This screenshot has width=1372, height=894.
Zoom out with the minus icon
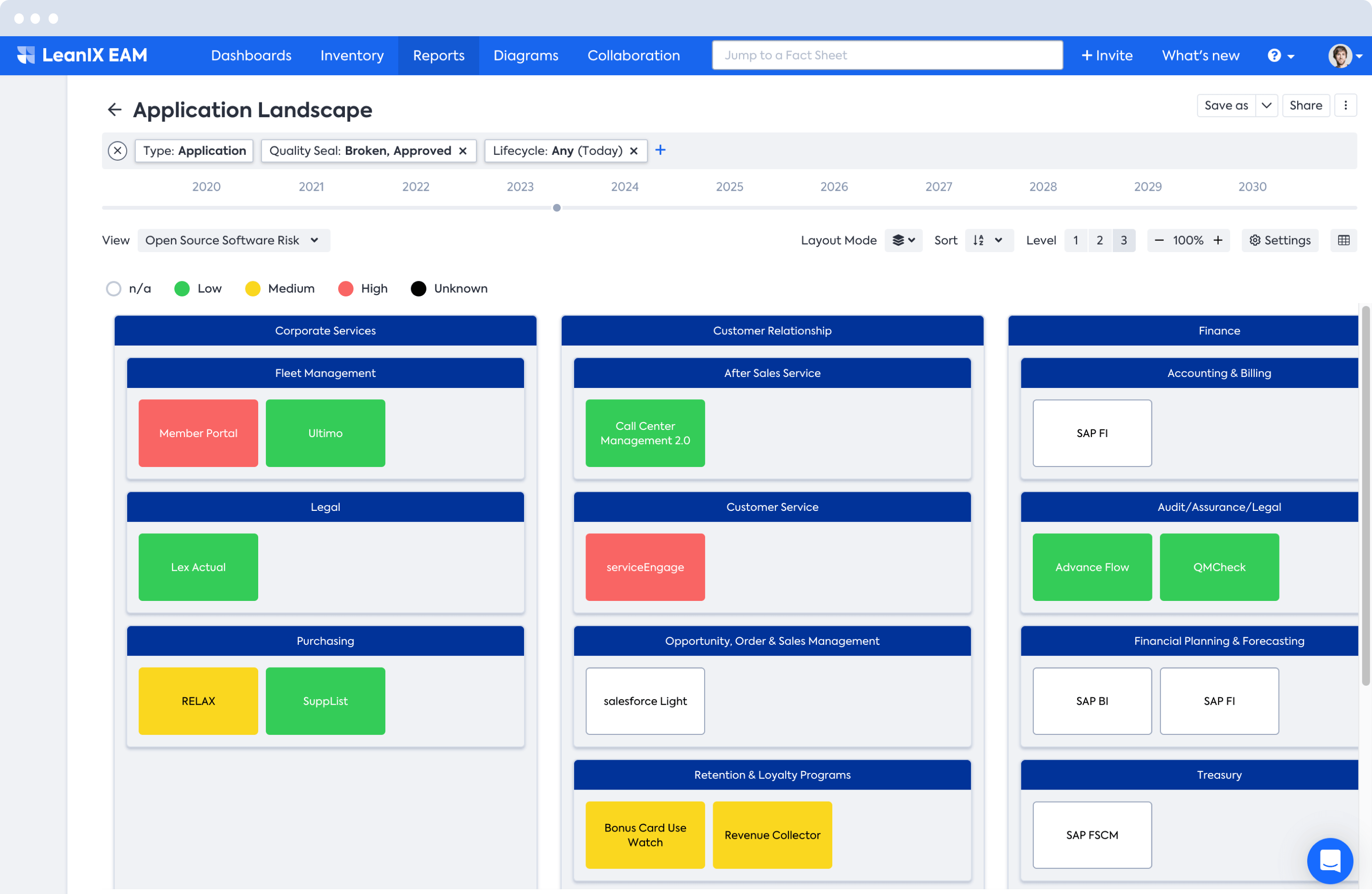[x=1159, y=240]
